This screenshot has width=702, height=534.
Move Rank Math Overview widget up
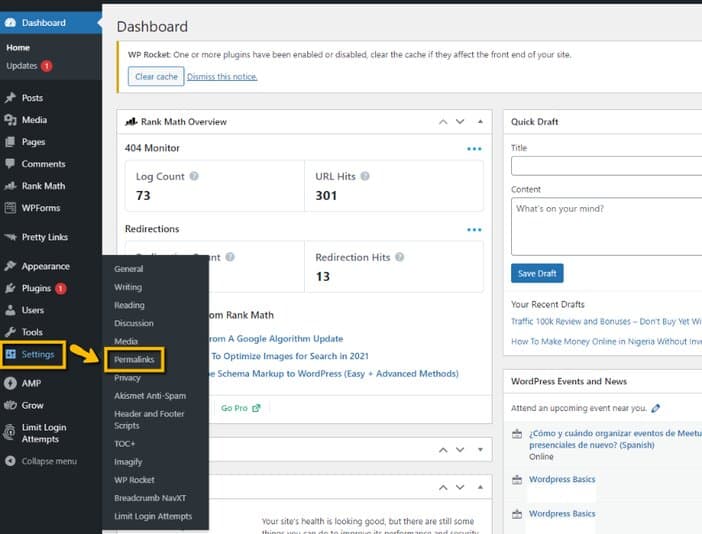[x=443, y=122]
